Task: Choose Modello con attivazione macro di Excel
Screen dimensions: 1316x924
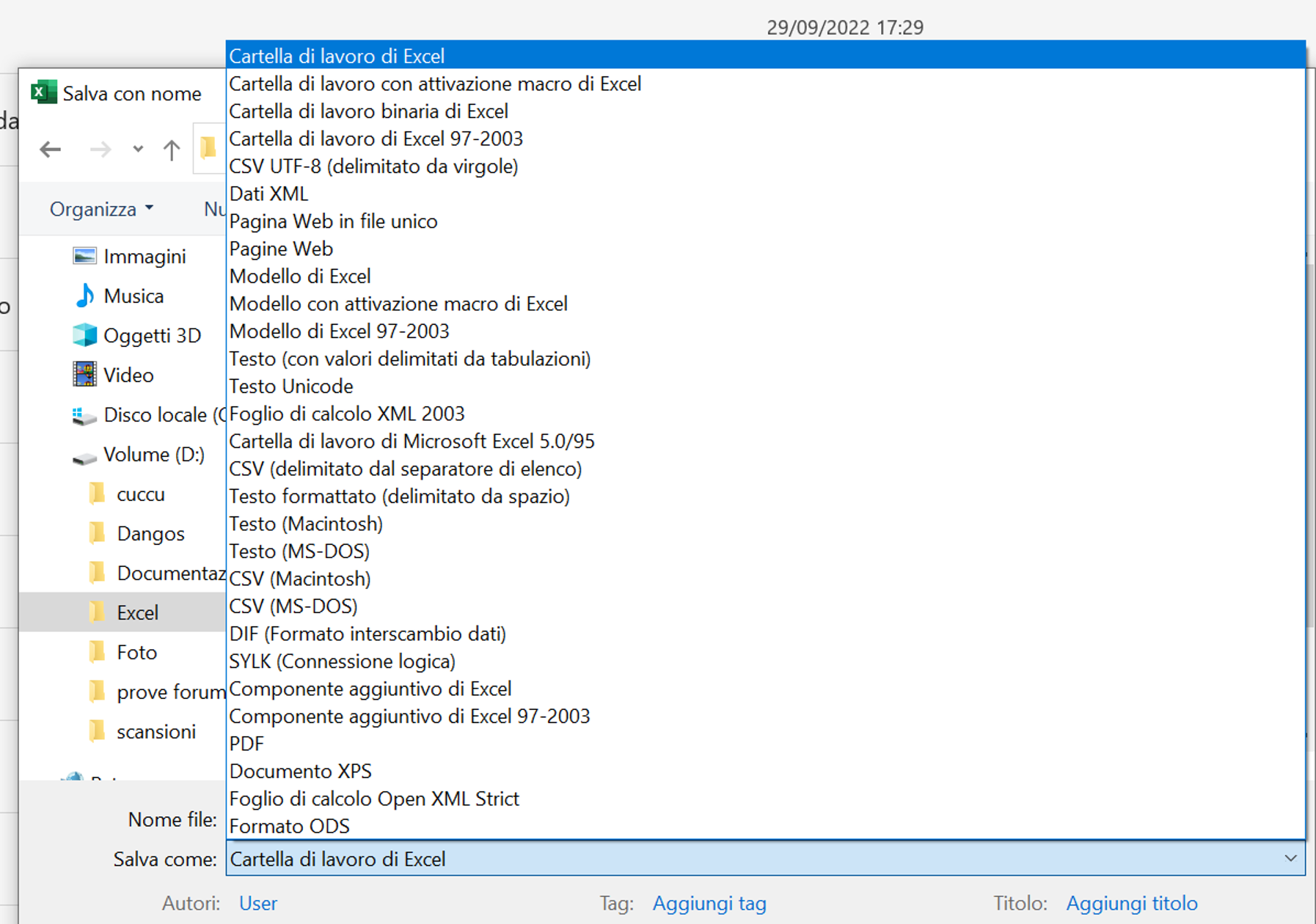Action: [x=766, y=304]
